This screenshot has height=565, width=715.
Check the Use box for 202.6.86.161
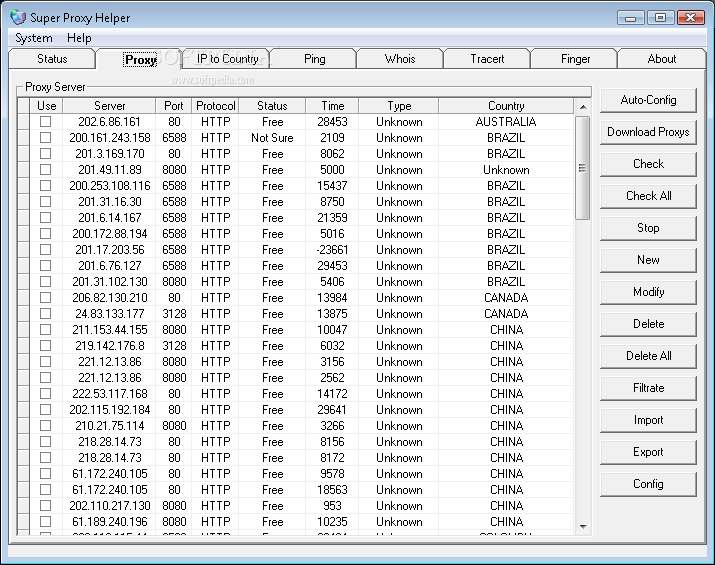coord(45,121)
